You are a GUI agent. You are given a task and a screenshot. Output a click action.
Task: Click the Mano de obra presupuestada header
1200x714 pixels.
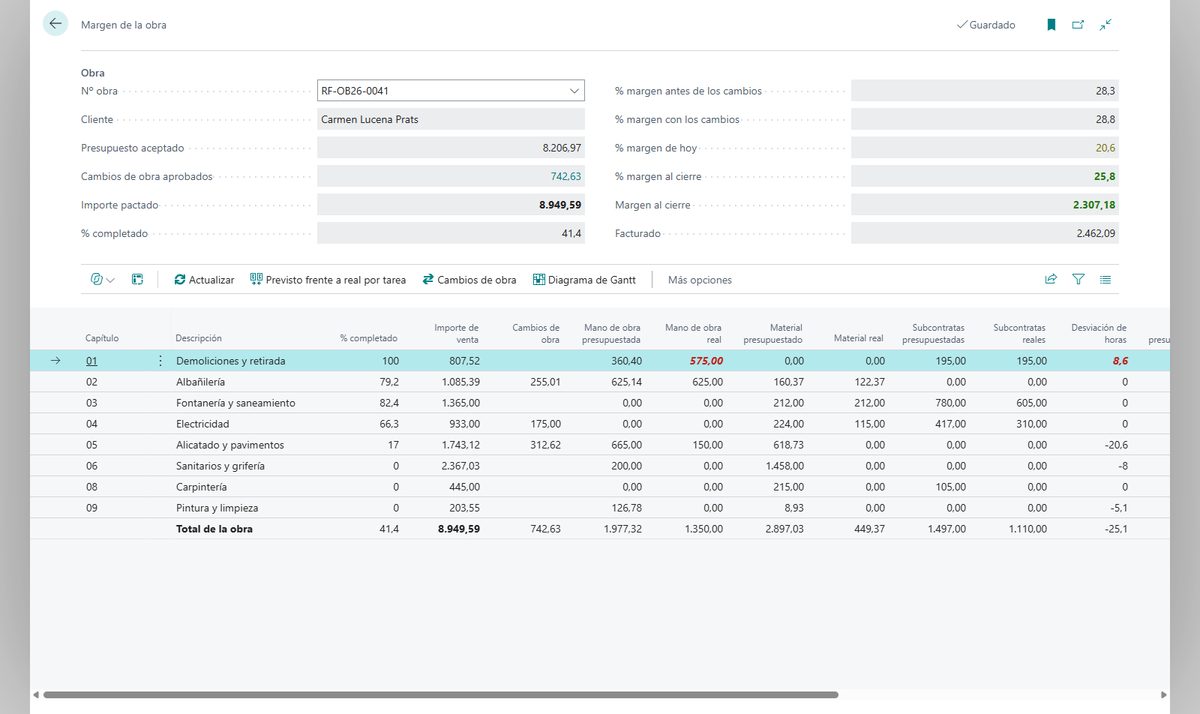tap(612, 333)
